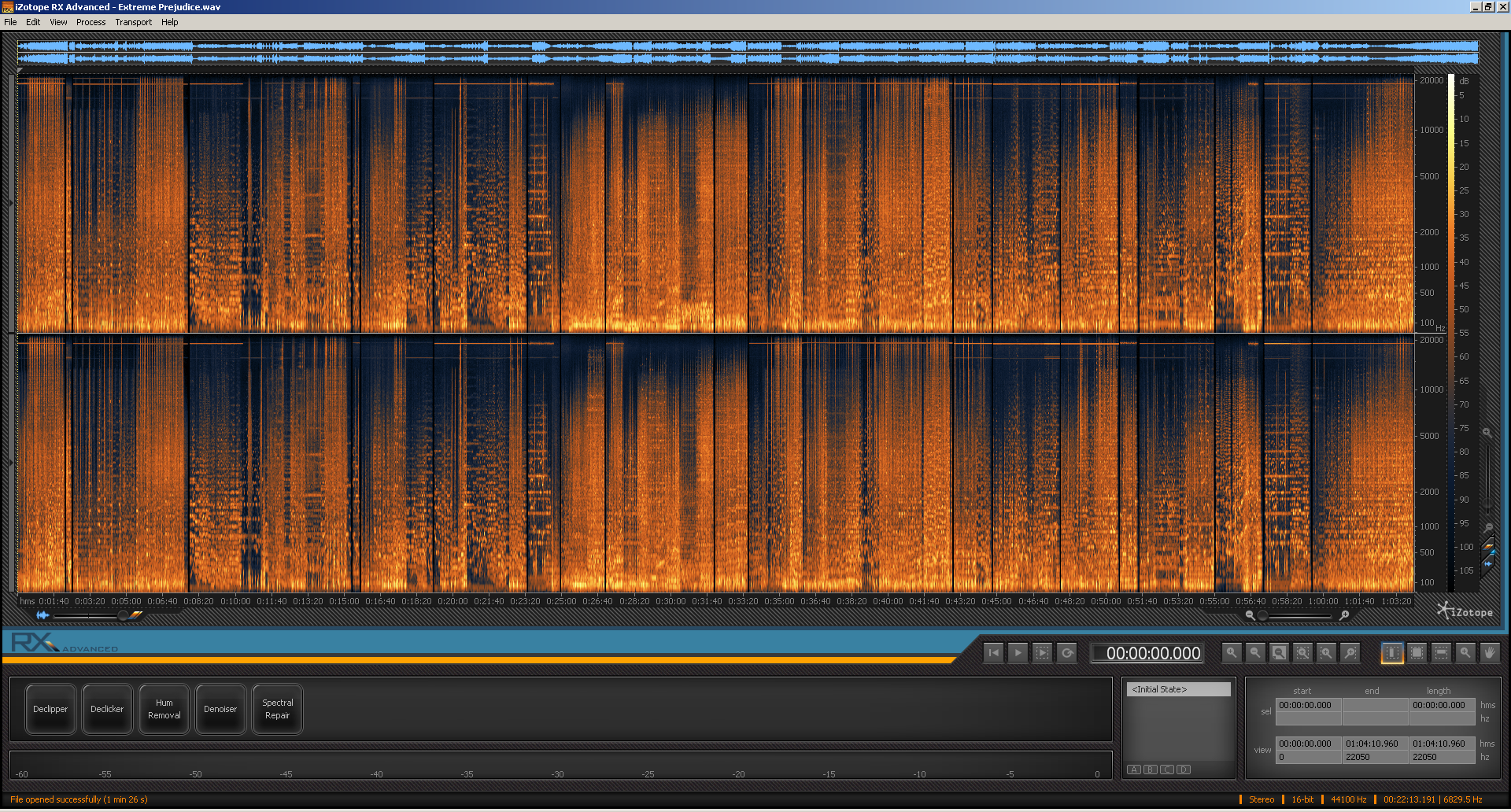This screenshot has width=1511, height=812.
Task: Select the hand grab tool
Action: click(x=1489, y=653)
